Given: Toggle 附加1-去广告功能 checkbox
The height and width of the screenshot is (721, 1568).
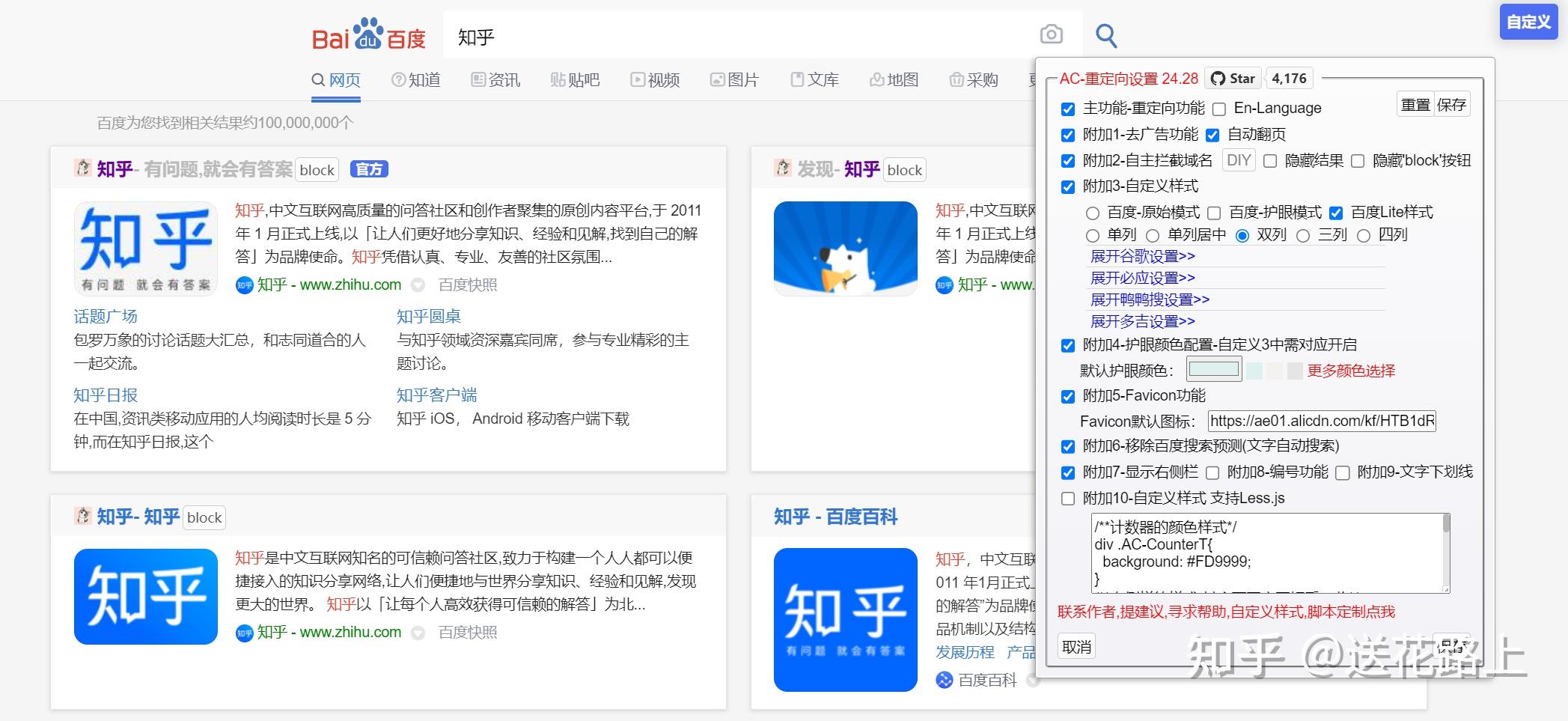Looking at the screenshot, I should pyautogui.click(x=1068, y=136).
